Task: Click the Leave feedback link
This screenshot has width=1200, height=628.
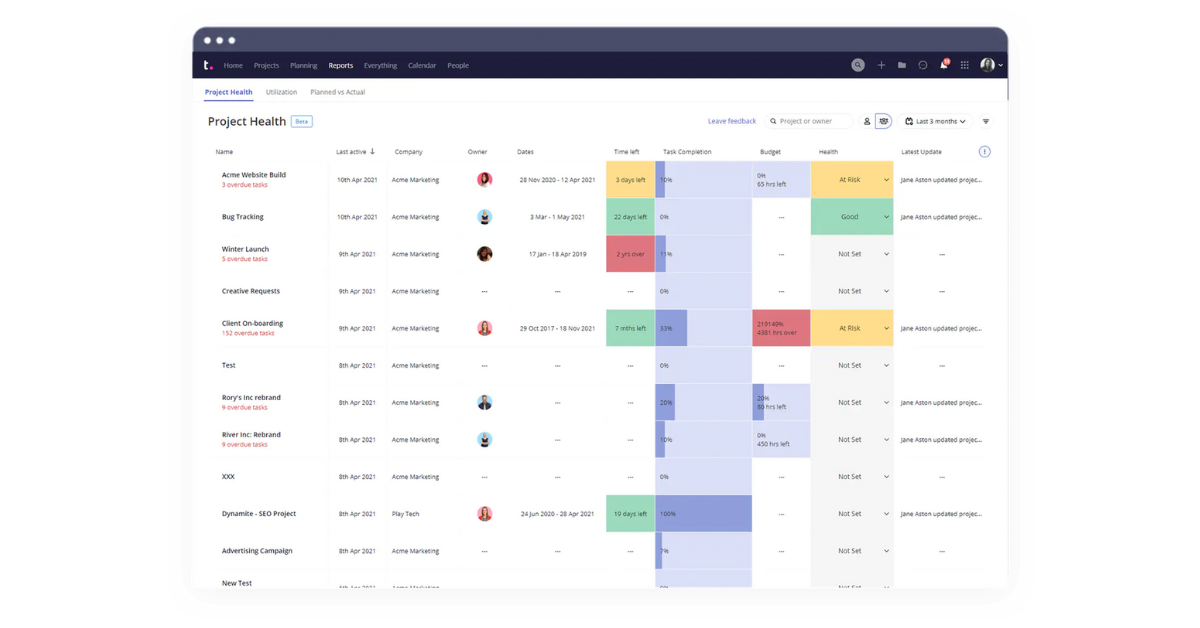Action: coord(732,121)
